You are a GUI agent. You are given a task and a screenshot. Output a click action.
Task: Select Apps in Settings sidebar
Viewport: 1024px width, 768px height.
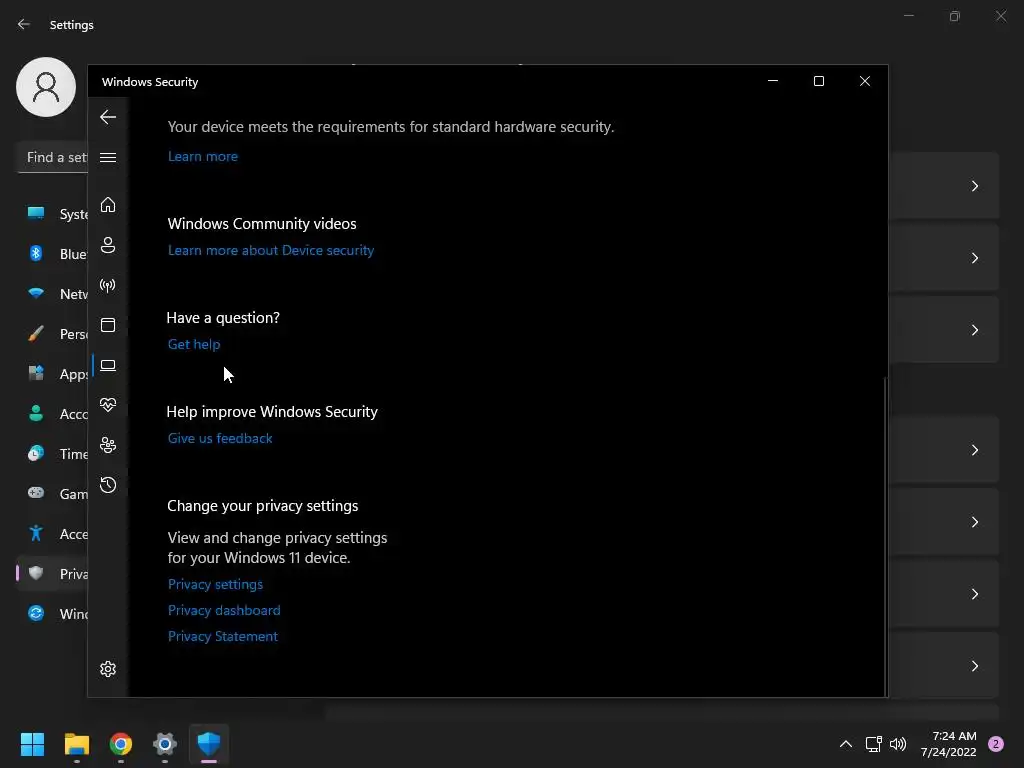pos(53,374)
